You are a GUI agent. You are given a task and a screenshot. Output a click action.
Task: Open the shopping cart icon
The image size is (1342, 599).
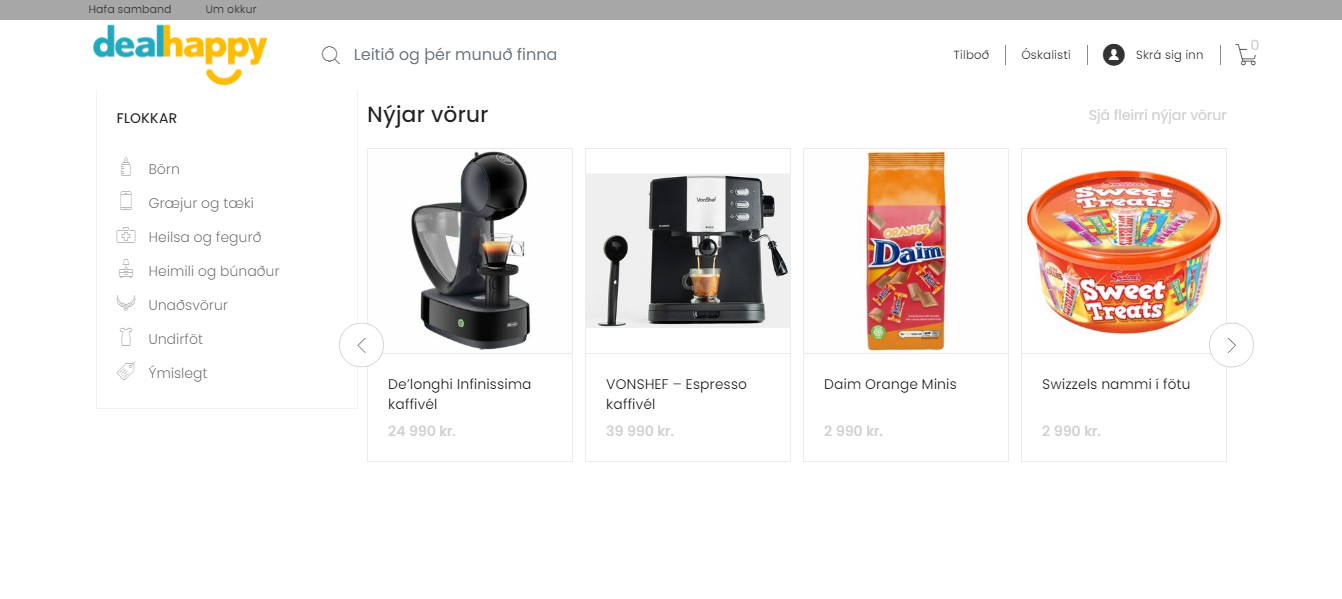point(1246,55)
